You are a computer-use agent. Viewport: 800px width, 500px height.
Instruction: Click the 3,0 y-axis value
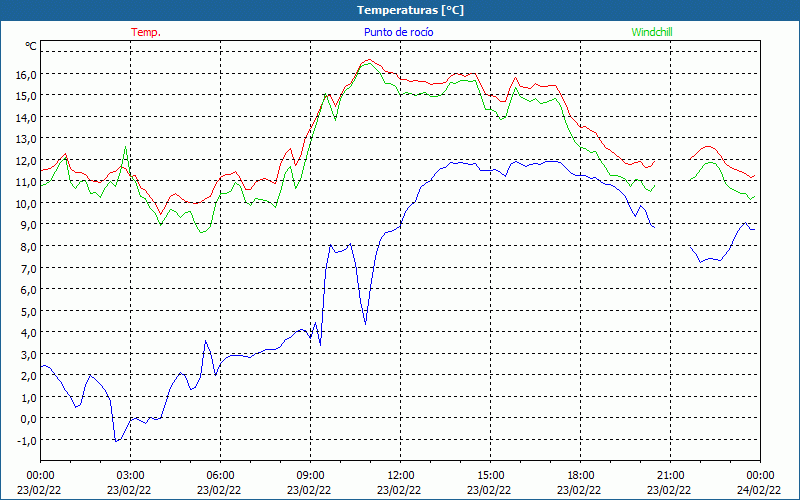coord(29,354)
